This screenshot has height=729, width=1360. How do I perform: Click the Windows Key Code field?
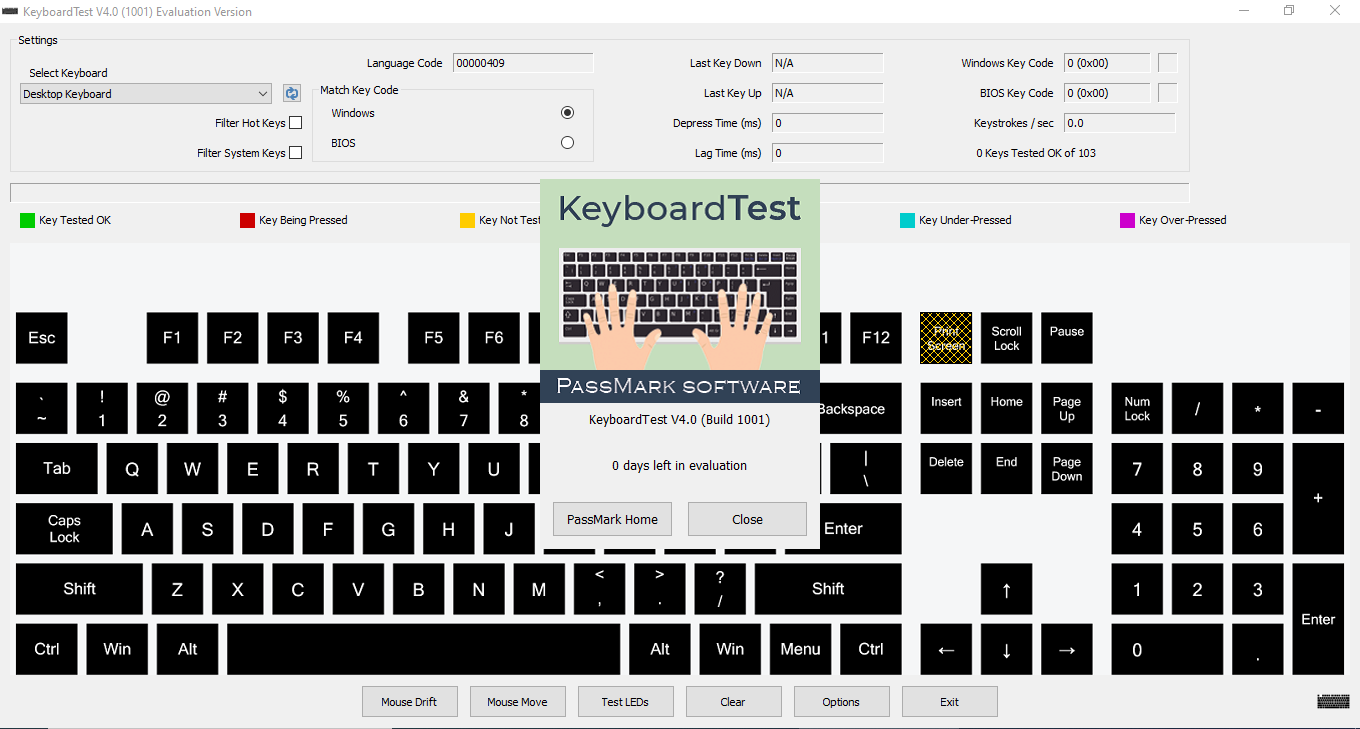click(1107, 63)
